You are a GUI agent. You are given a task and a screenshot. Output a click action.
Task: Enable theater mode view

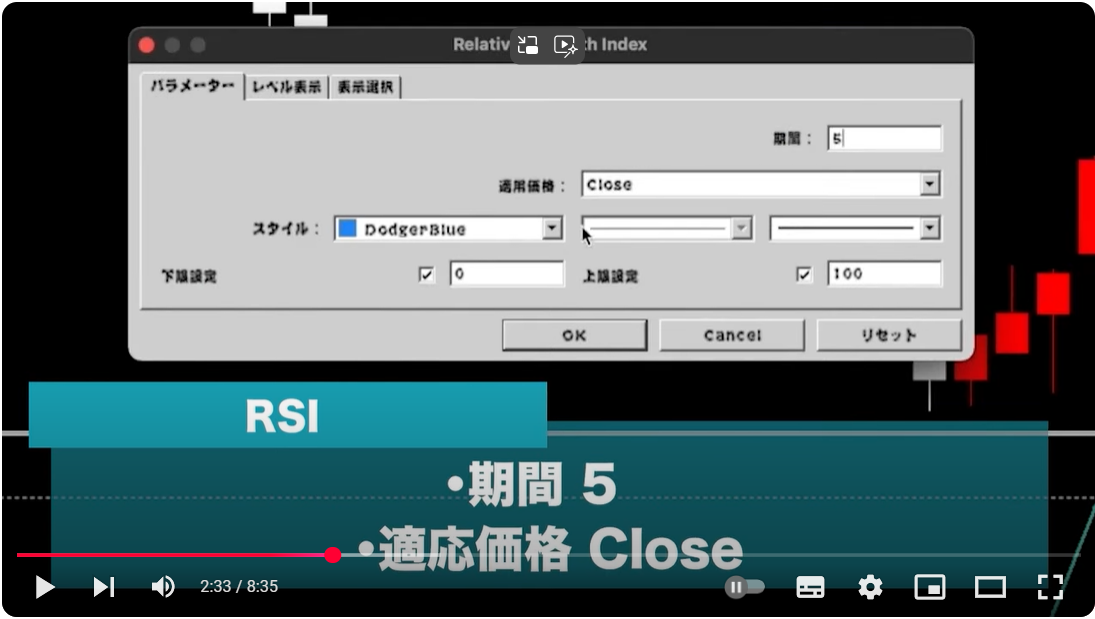click(x=990, y=587)
